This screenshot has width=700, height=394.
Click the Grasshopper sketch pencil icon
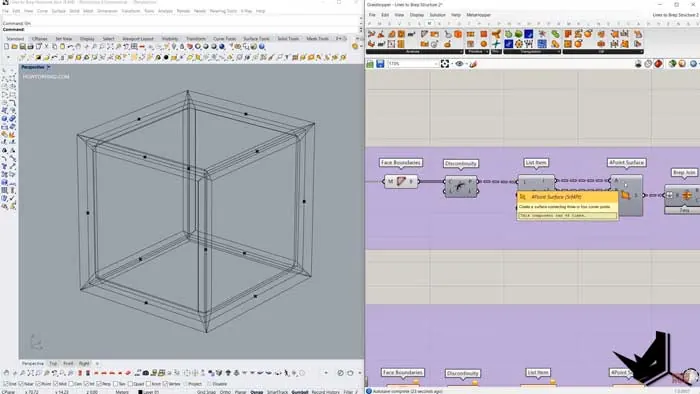click(473, 64)
